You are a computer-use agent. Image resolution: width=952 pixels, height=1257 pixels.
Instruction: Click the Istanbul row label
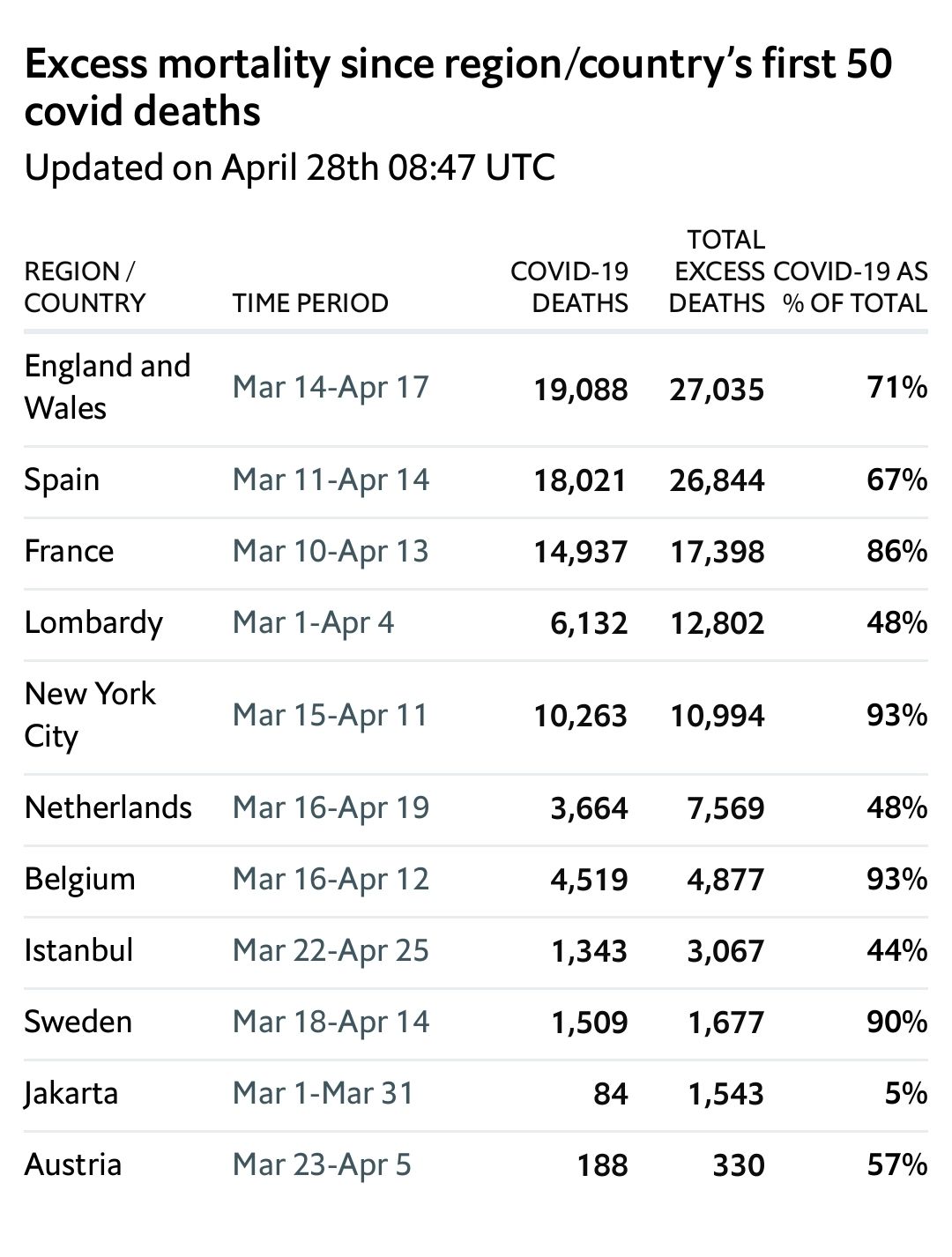coord(78,950)
